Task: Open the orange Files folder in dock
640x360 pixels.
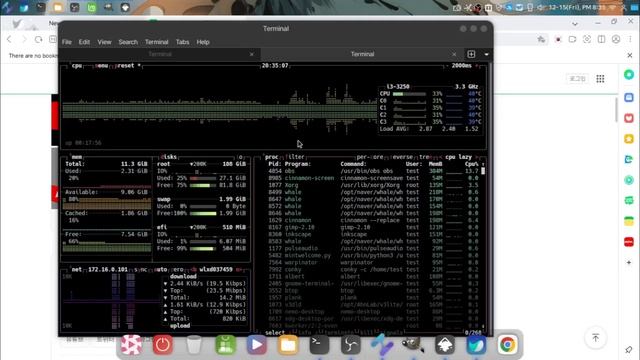Action: [288, 345]
